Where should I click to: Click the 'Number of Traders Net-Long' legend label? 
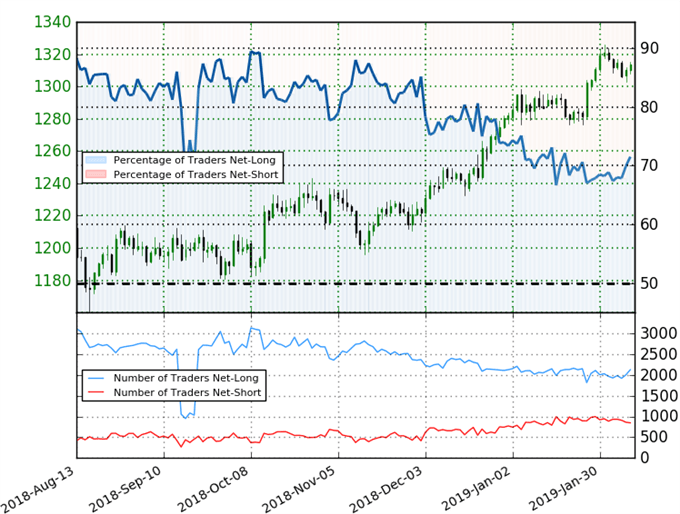186,378
